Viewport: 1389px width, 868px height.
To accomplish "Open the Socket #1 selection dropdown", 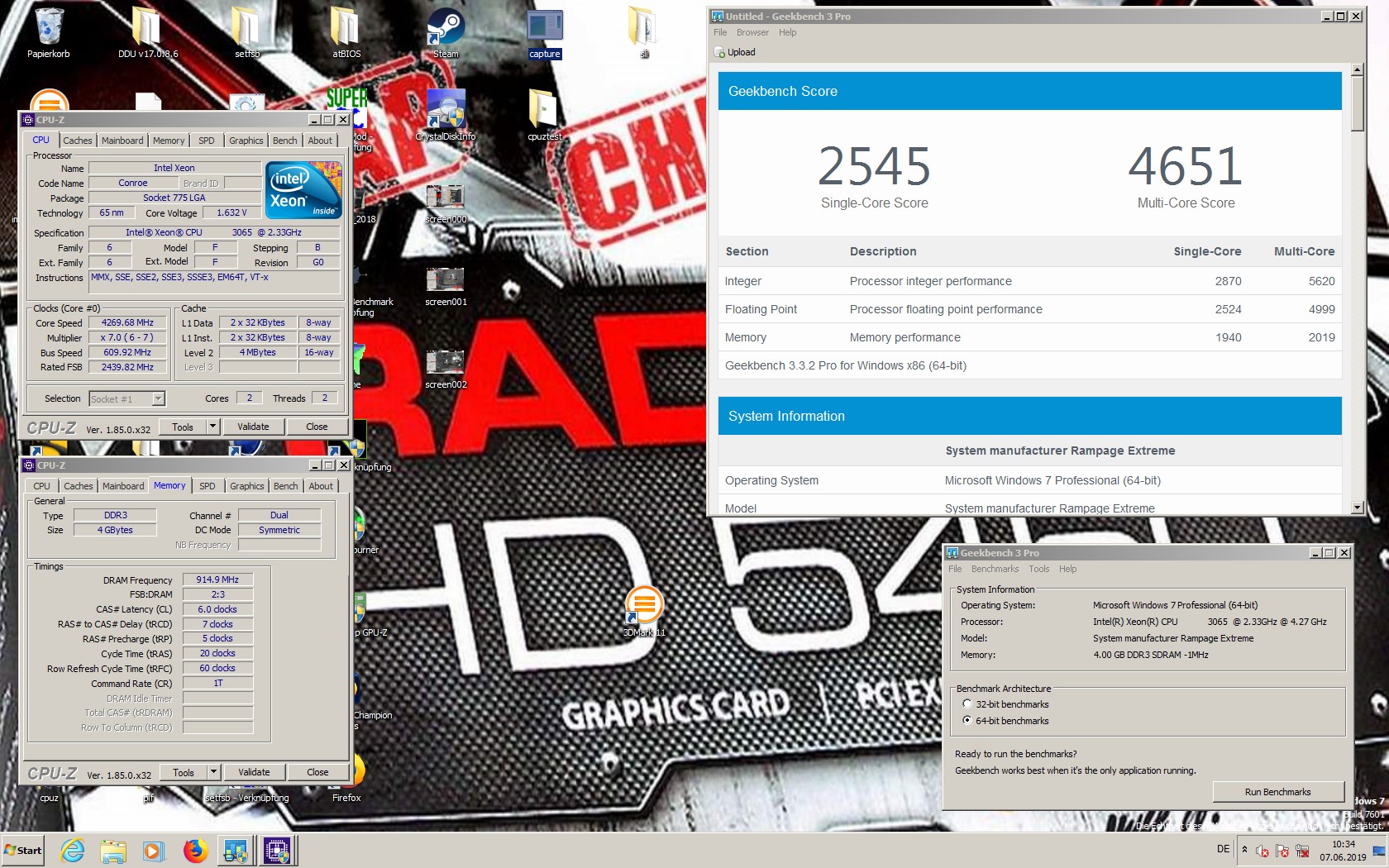I will tap(158, 399).
